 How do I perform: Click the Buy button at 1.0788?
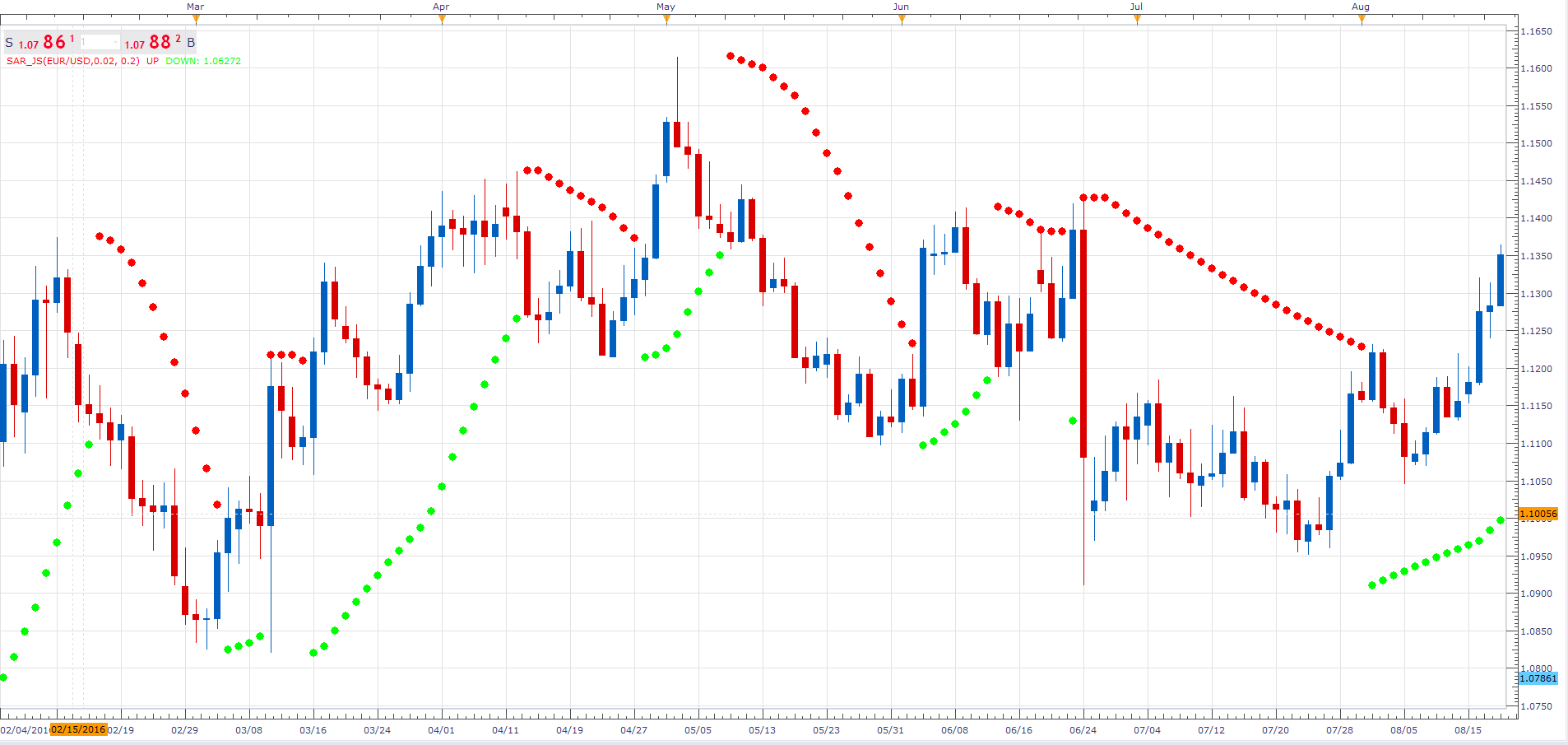coord(160,42)
